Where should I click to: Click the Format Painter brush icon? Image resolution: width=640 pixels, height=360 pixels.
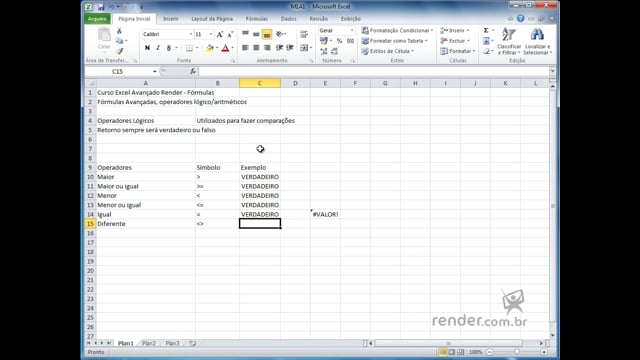(119, 51)
